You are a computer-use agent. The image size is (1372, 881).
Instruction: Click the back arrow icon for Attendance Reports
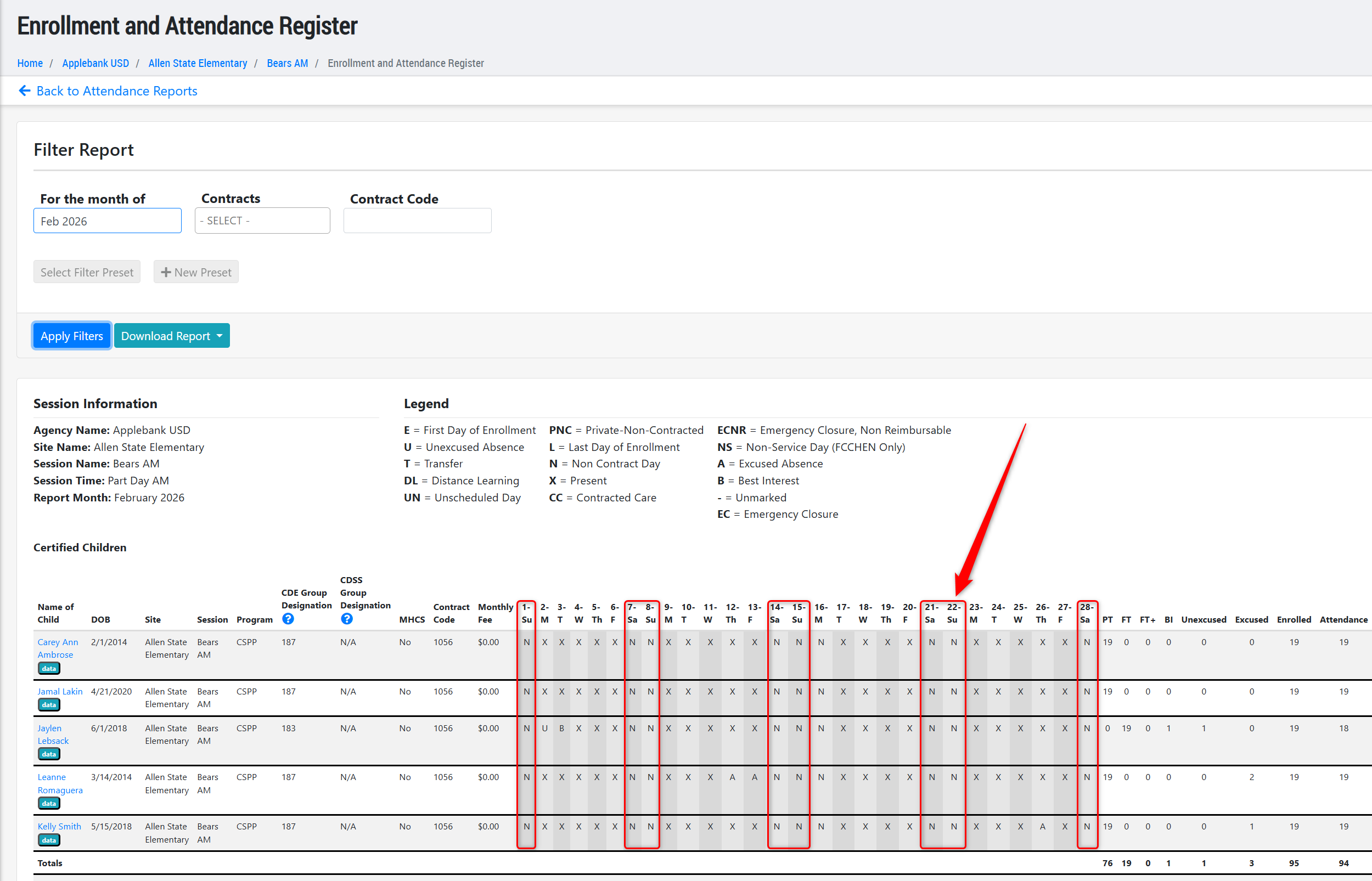click(x=25, y=91)
